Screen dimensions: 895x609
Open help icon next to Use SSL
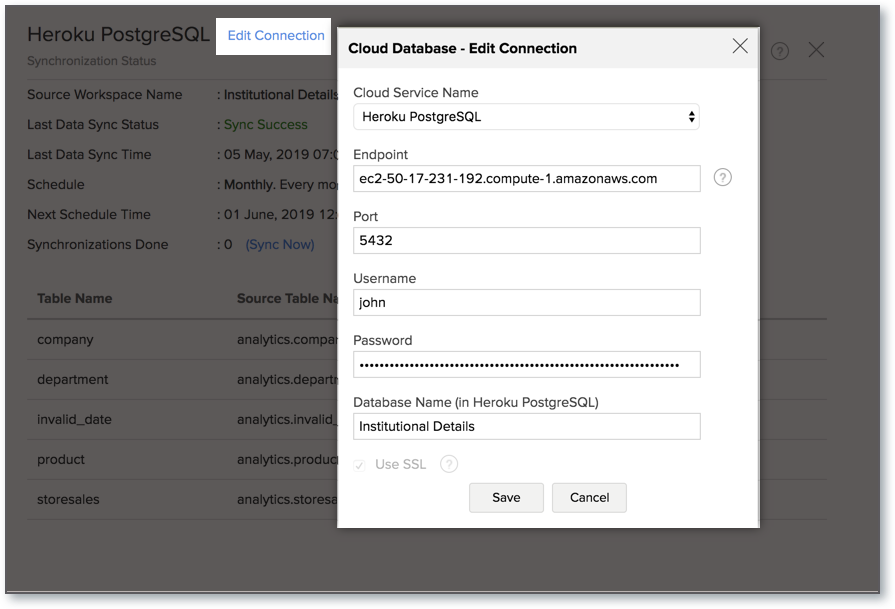(x=449, y=464)
